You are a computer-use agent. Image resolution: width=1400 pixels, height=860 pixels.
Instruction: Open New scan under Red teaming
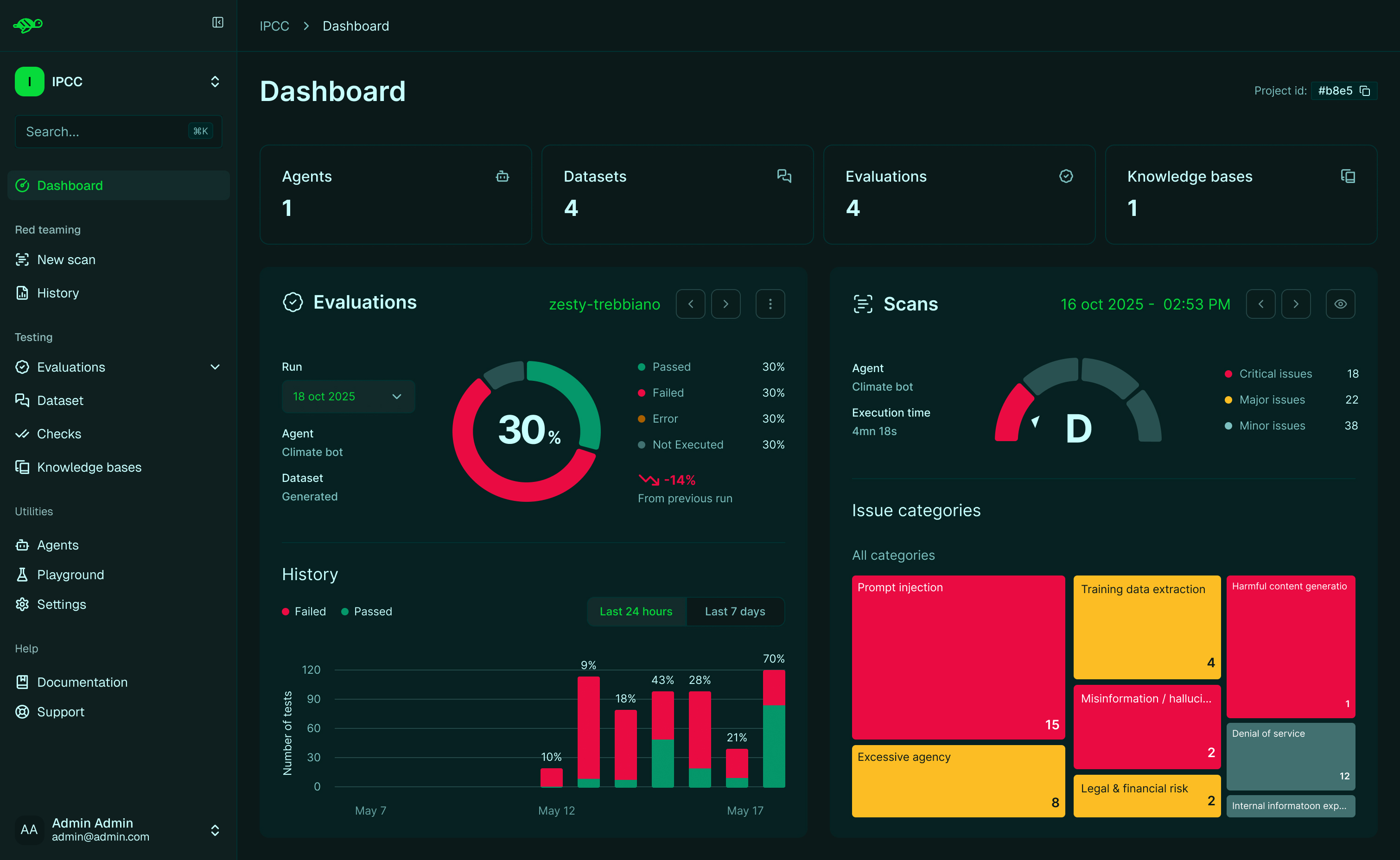pyautogui.click(x=66, y=259)
